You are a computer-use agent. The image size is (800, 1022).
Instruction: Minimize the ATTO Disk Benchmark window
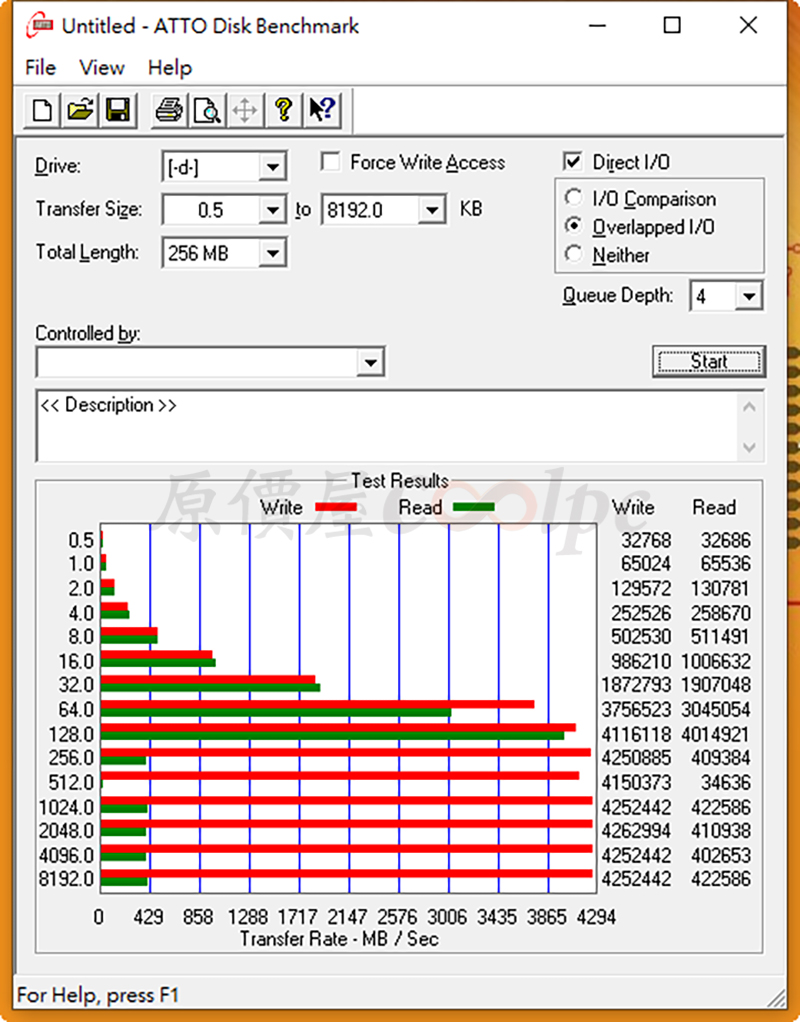click(597, 25)
